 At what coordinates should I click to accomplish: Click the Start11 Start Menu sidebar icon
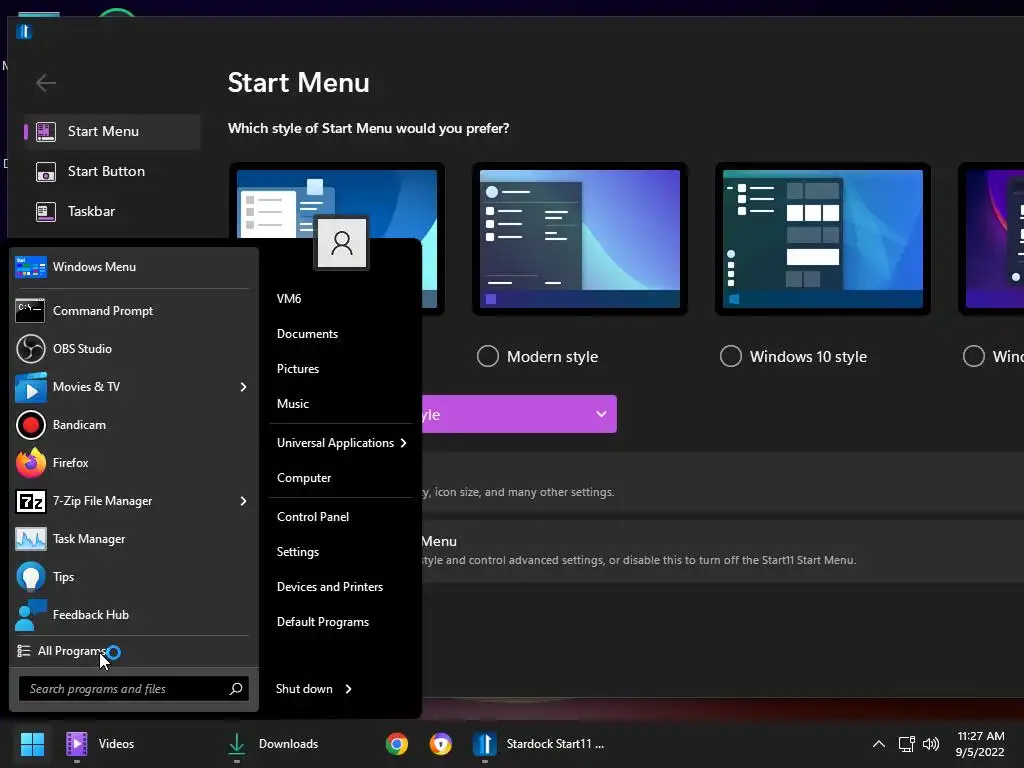(x=45, y=131)
